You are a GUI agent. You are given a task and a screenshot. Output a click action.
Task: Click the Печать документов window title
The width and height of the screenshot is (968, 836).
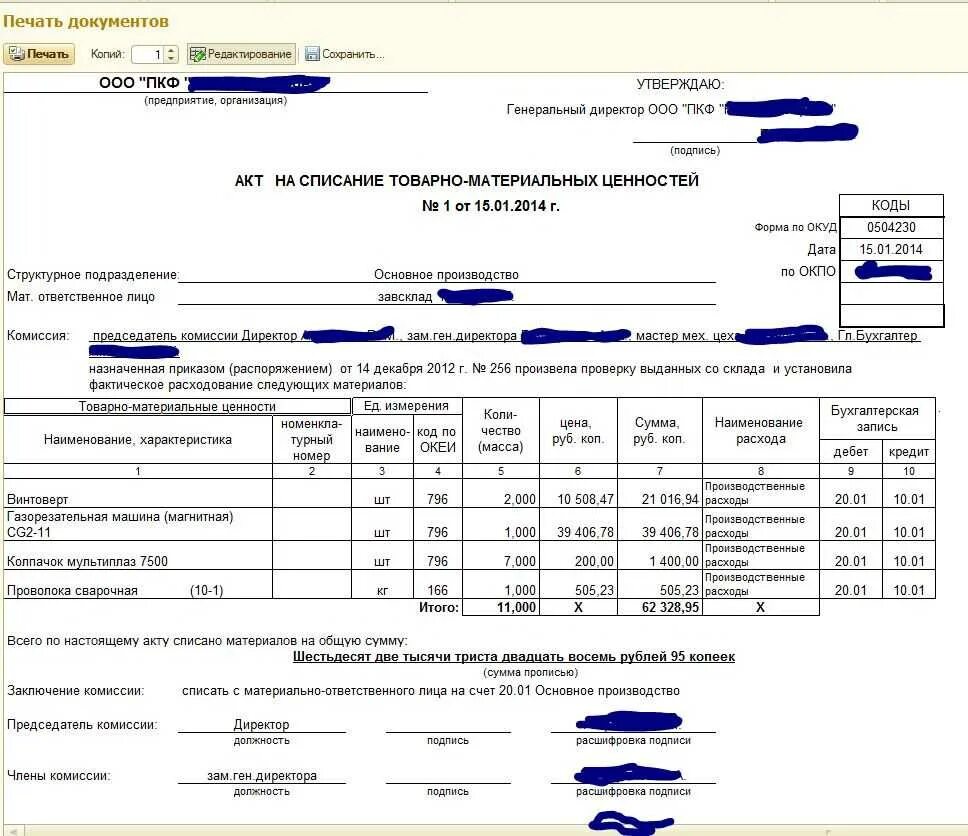coord(86,22)
